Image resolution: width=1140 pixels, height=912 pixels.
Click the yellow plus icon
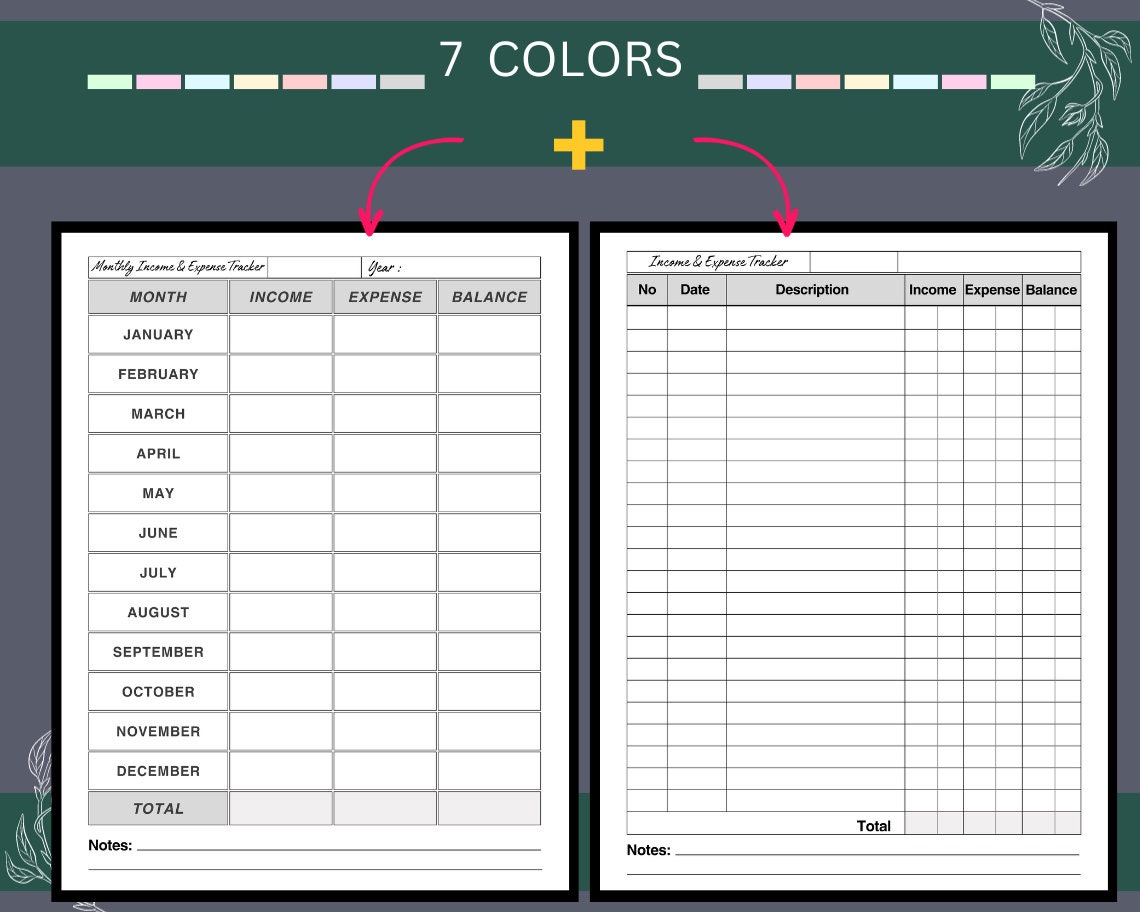point(579,145)
